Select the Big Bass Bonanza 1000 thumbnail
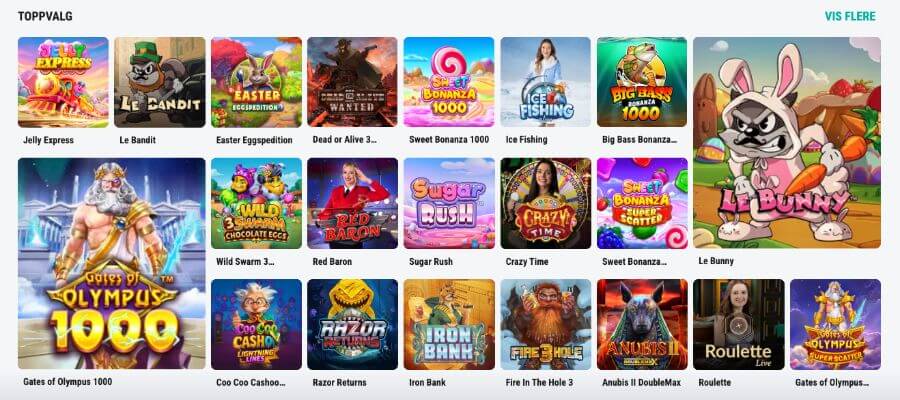This screenshot has width=900, height=400. tap(642, 82)
